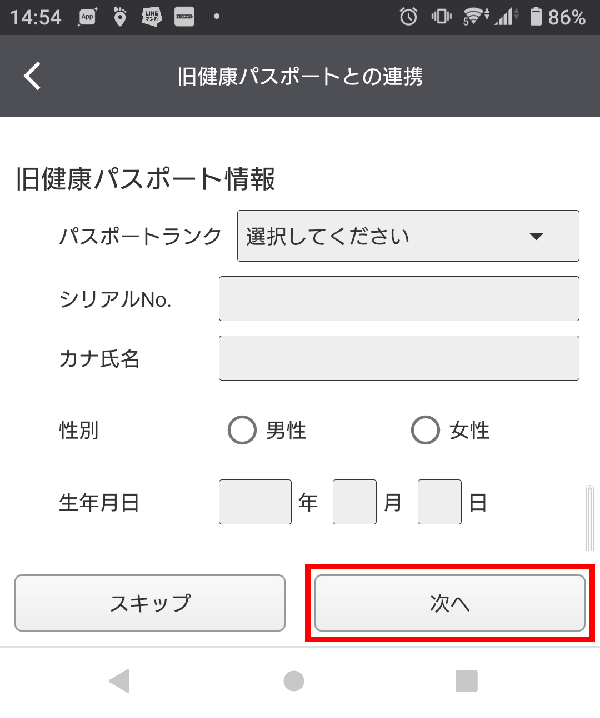Tap the Android back navigation triangle
The width and height of the screenshot is (600, 718).
[120, 681]
